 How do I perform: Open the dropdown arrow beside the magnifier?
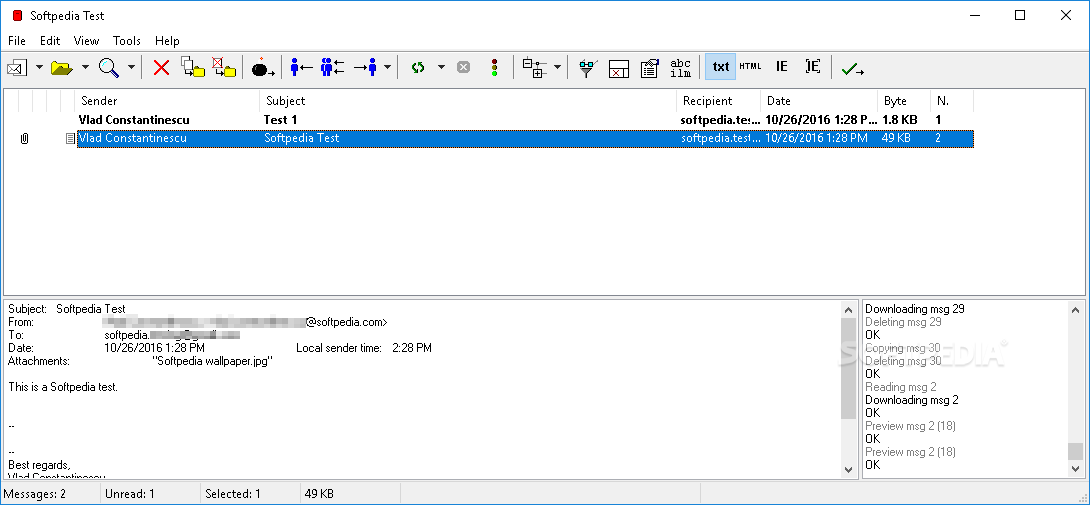tap(131, 67)
